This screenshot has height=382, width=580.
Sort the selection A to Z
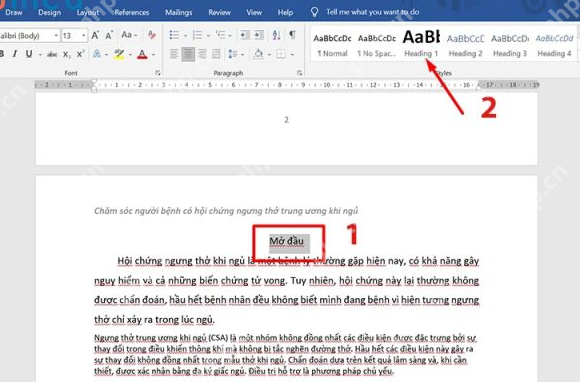click(276, 36)
